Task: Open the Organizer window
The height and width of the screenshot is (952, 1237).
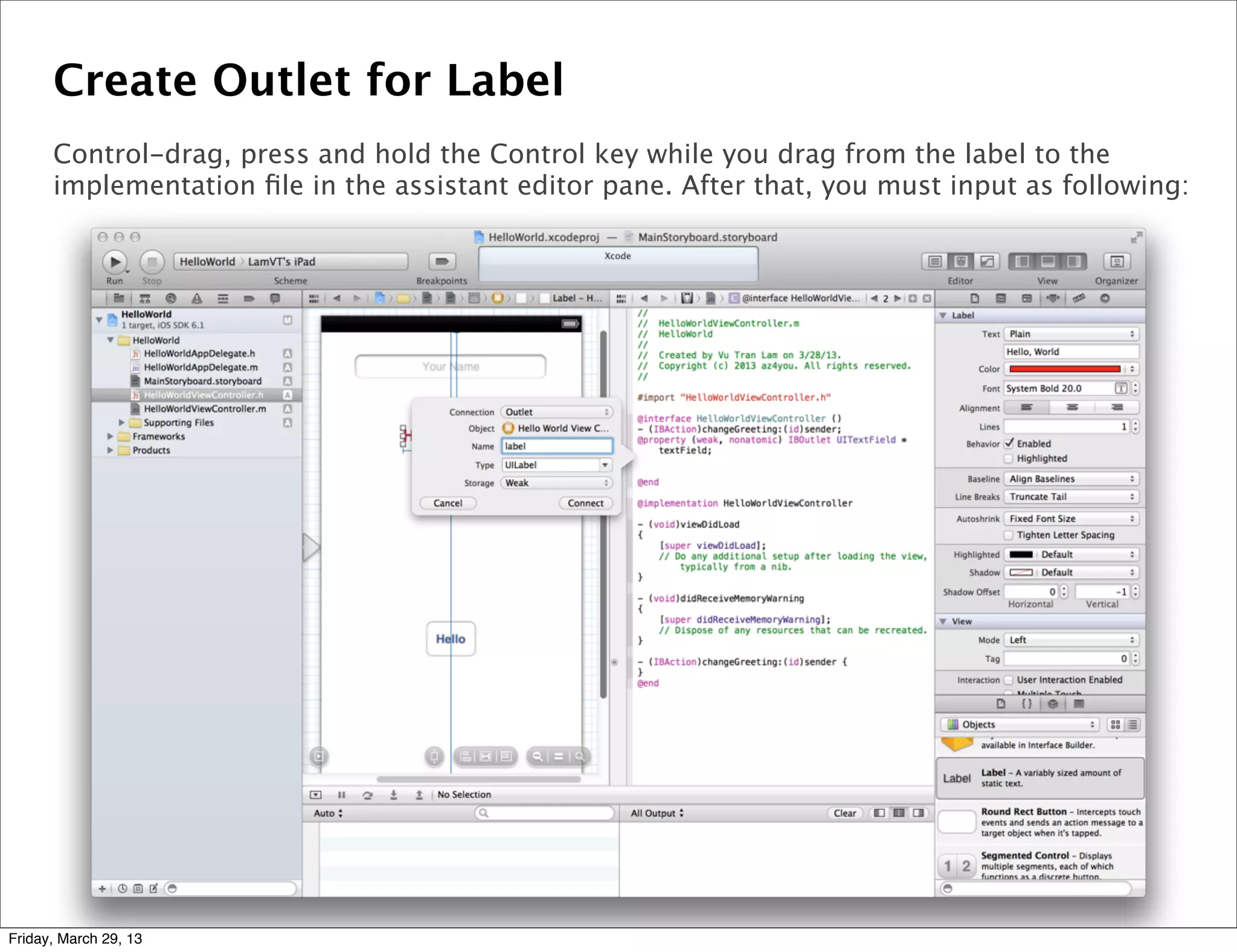Action: pyautogui.click(x=1116, y=262)
